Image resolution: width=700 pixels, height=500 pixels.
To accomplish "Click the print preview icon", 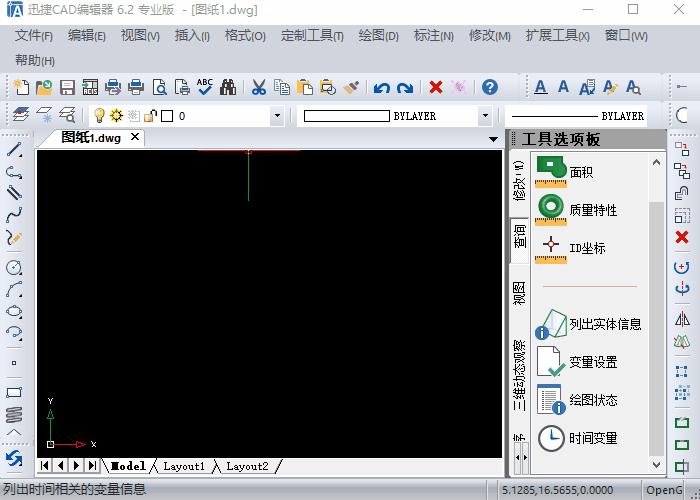I will click(x=159, y=87).
